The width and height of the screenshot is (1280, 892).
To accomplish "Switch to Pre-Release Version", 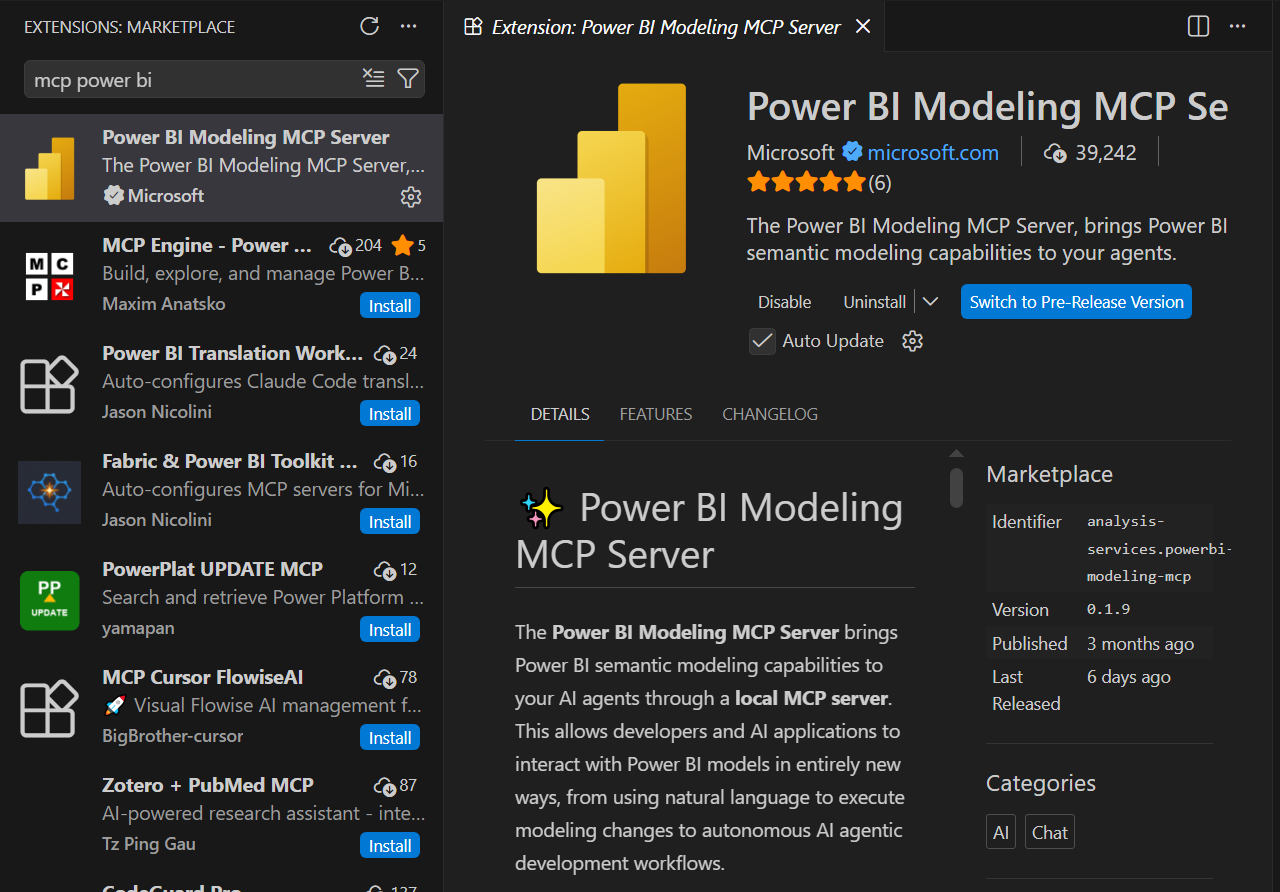I will coord(1076,302).
